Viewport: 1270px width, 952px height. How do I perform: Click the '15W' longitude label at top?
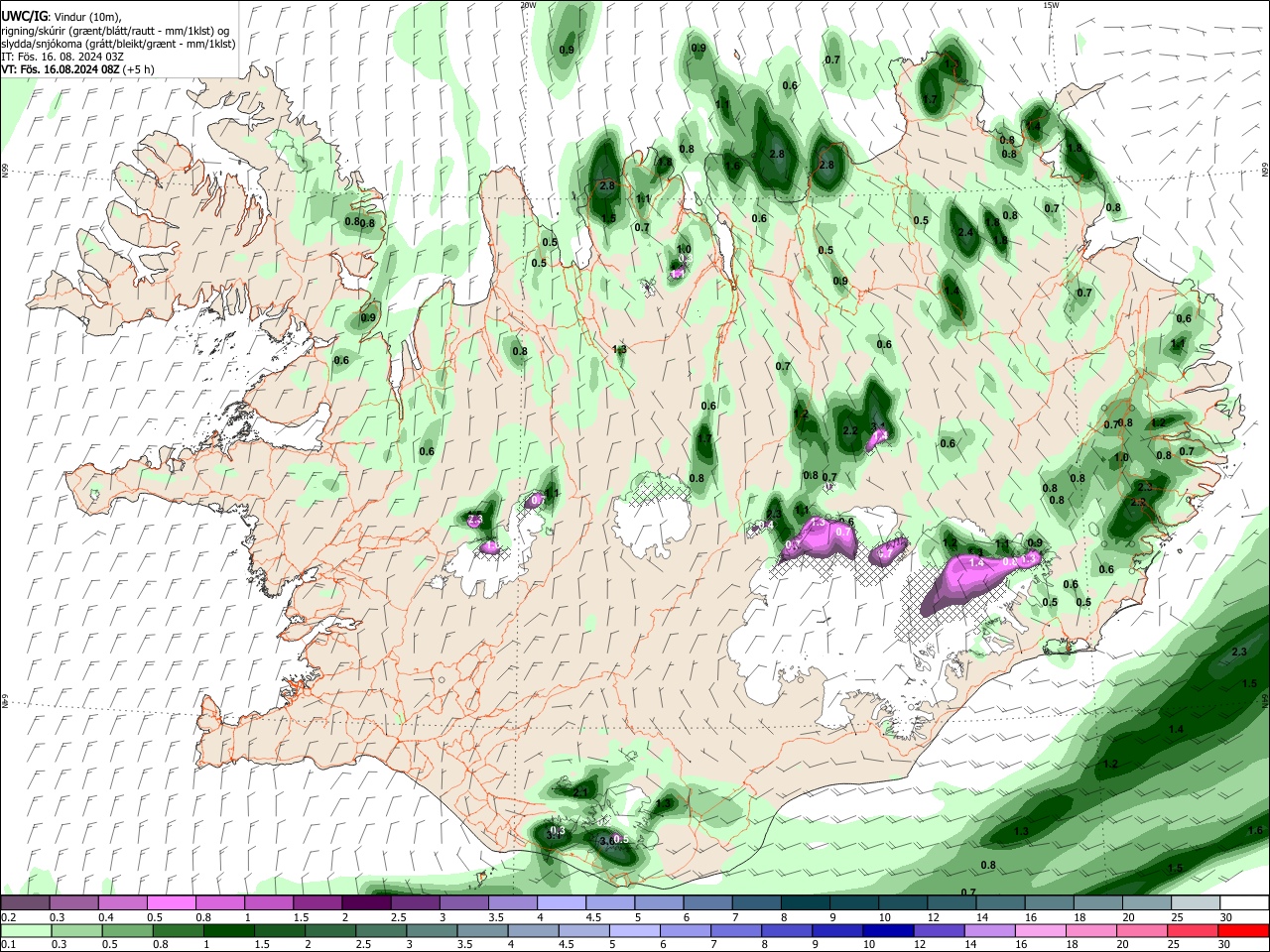pyautogui.click(x=1051, y=5)
